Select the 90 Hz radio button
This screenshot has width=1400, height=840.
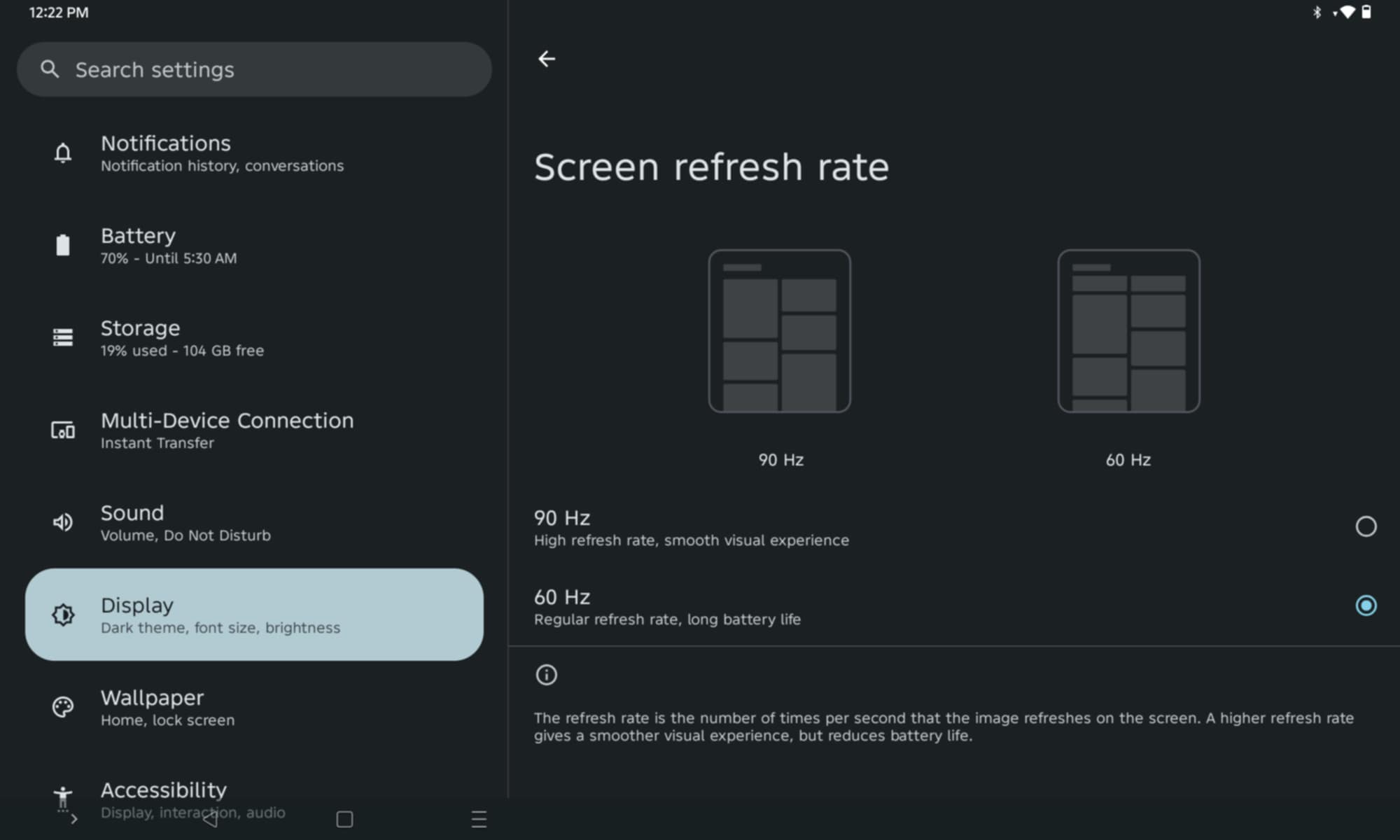(1365, 526)
